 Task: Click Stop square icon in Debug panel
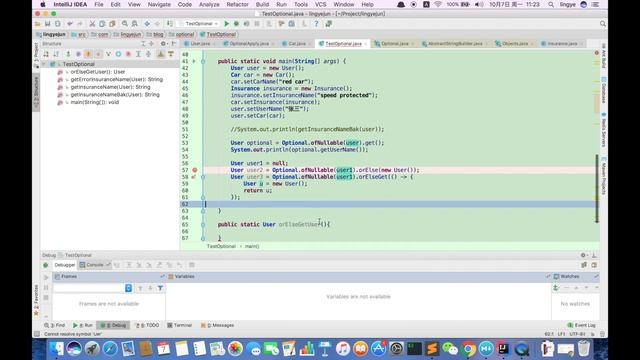(46, 298)
